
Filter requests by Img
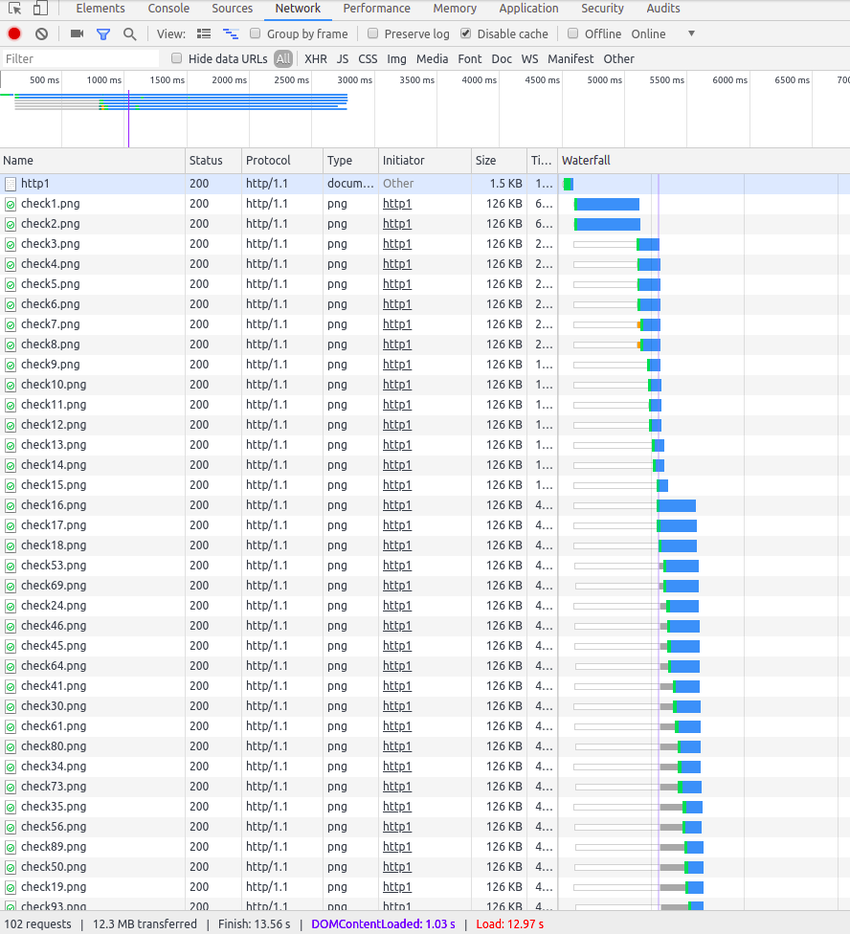pyautogui.click(x=397, y=59)
